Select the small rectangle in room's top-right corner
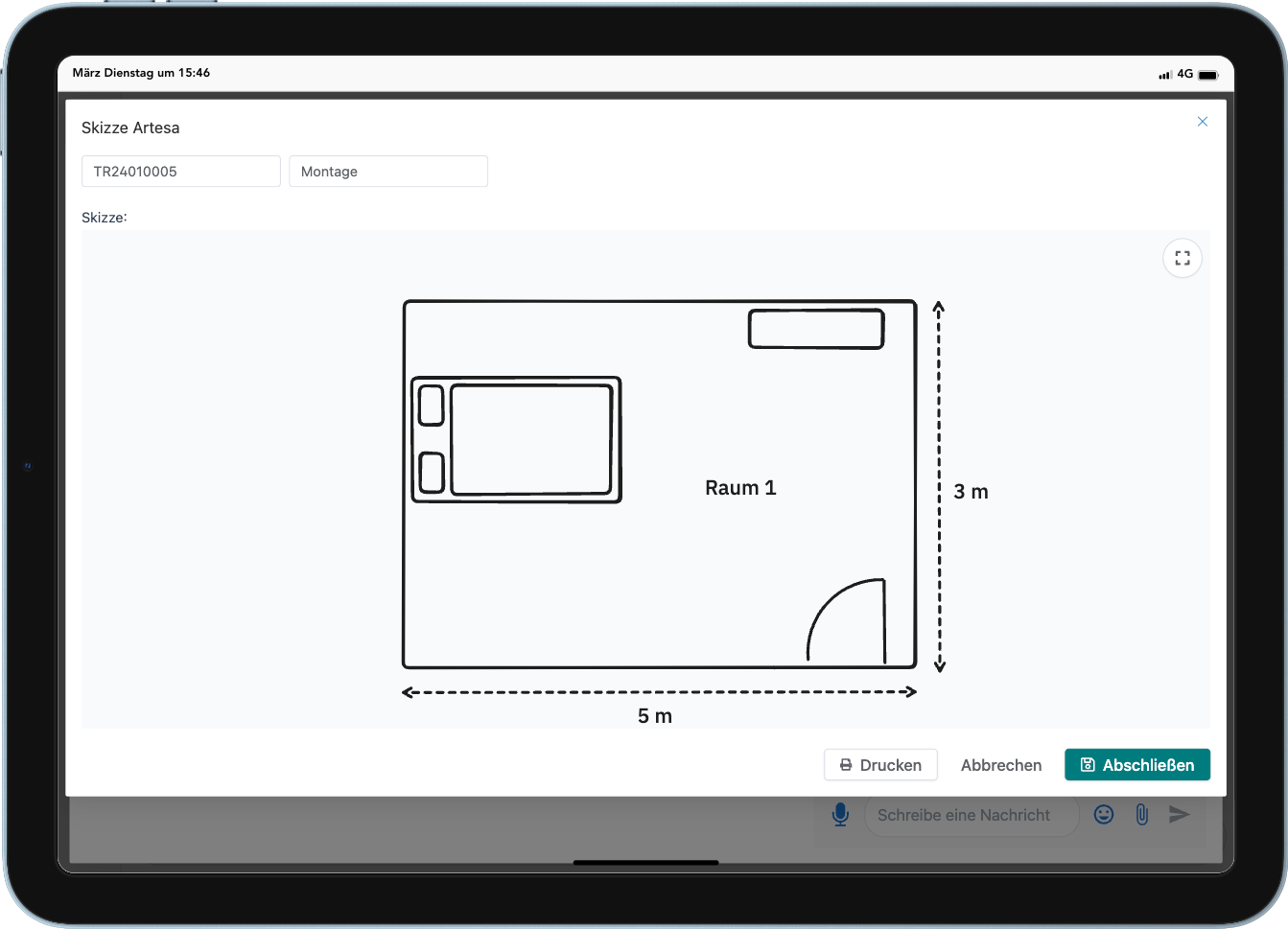This screenshot has width=1288, height=929. 815,329
